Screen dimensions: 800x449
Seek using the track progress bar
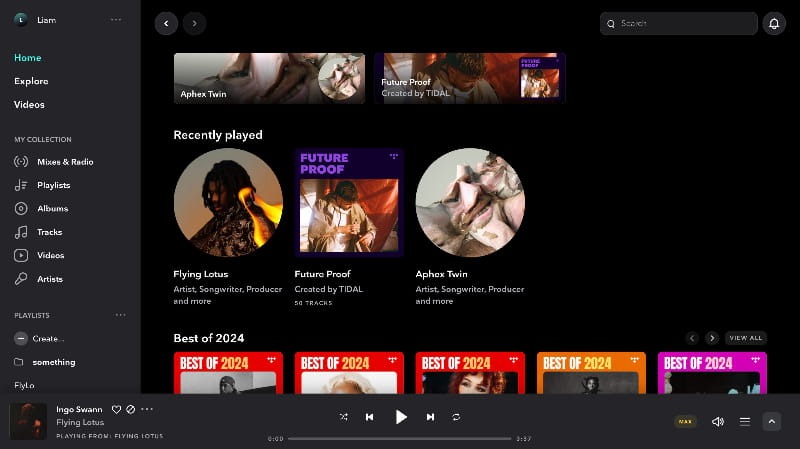point(400,438)
